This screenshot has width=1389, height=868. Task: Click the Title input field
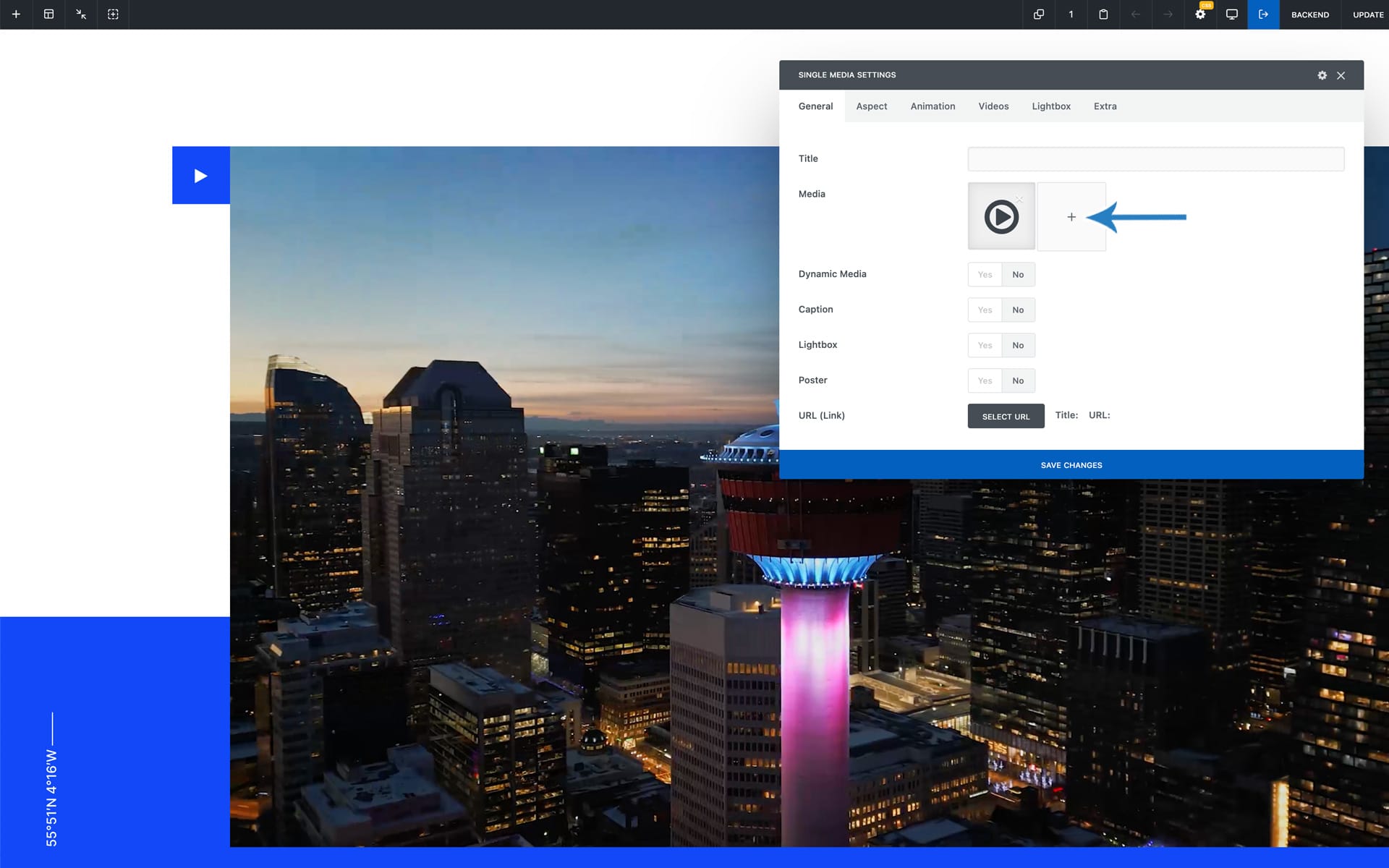coord(1155,159)
